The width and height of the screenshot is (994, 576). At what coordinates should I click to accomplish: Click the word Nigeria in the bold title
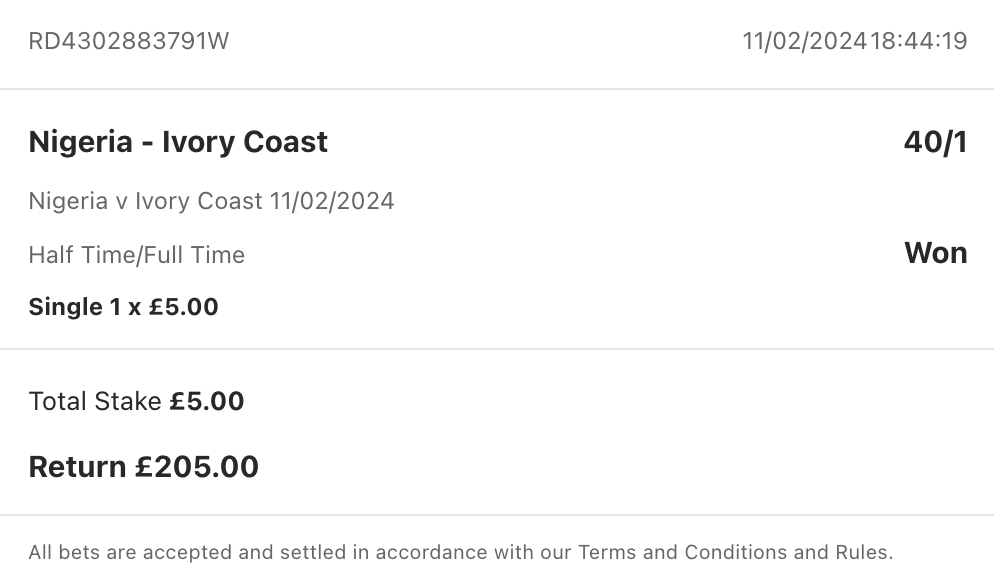80,142
